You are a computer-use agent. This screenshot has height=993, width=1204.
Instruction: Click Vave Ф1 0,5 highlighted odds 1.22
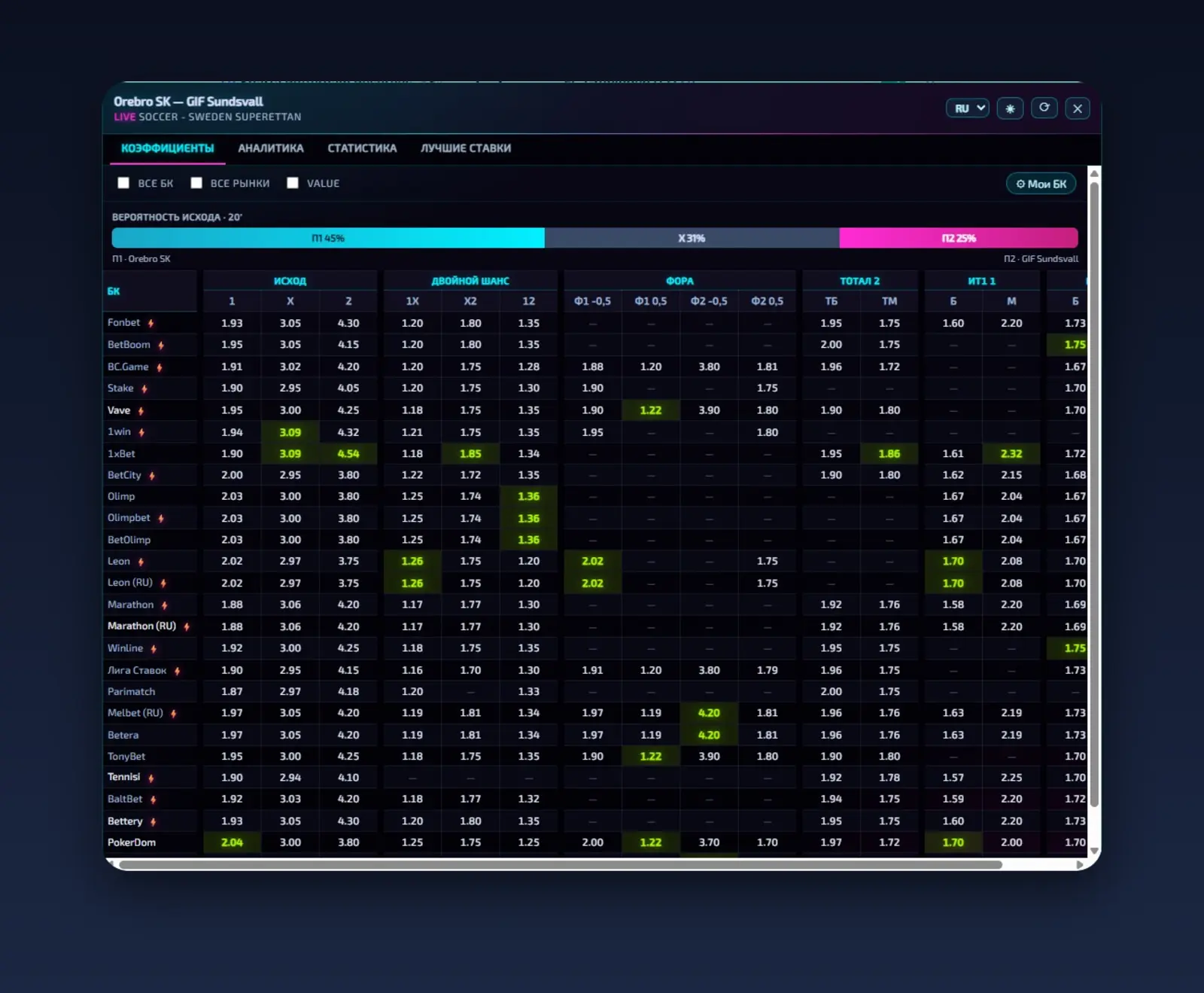651,410
